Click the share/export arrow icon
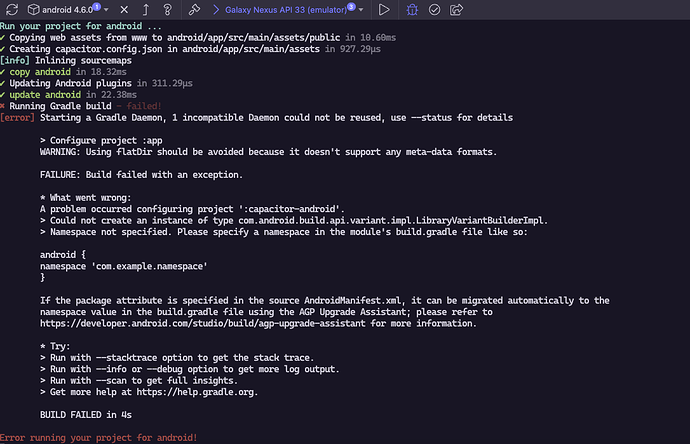 [x=456, y=10]
